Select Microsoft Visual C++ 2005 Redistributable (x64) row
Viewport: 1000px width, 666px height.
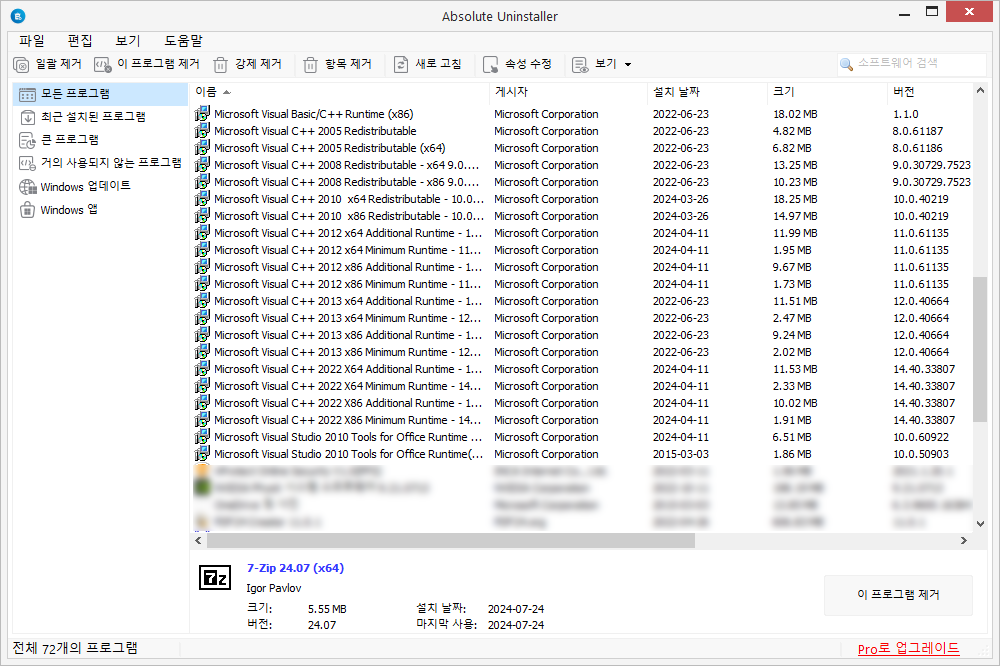pyautogui.click(x=582, y=148)
